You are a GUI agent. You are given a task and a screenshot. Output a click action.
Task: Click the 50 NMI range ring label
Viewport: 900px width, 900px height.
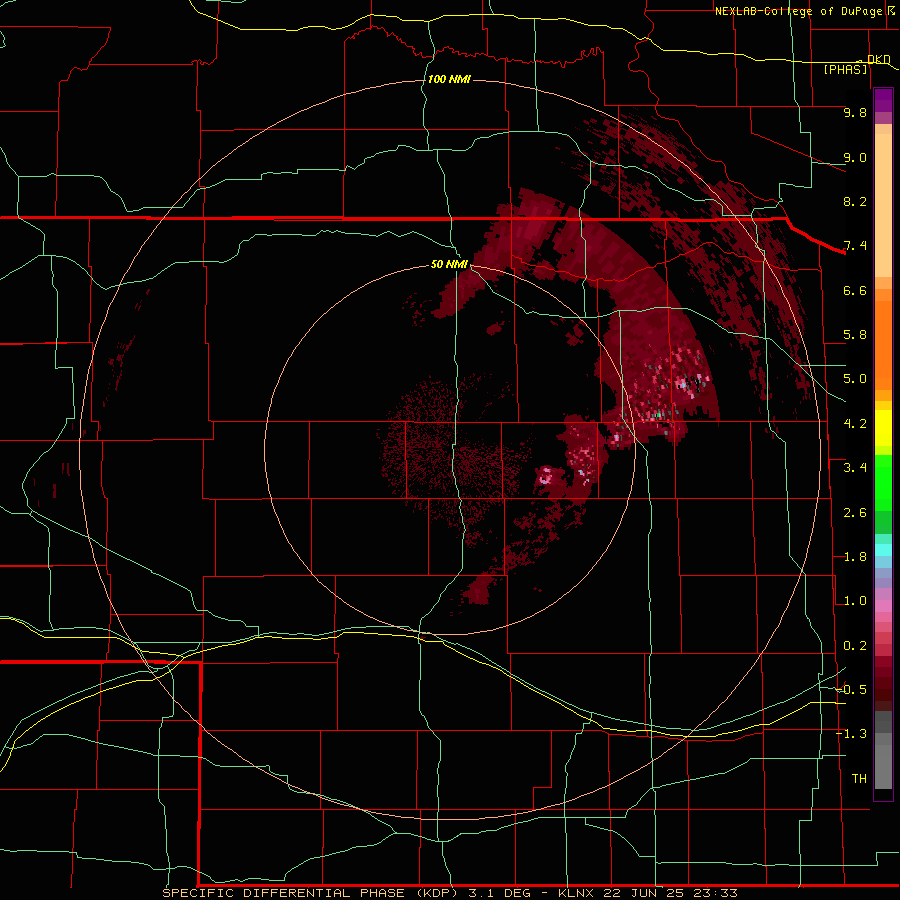point(449,264)
